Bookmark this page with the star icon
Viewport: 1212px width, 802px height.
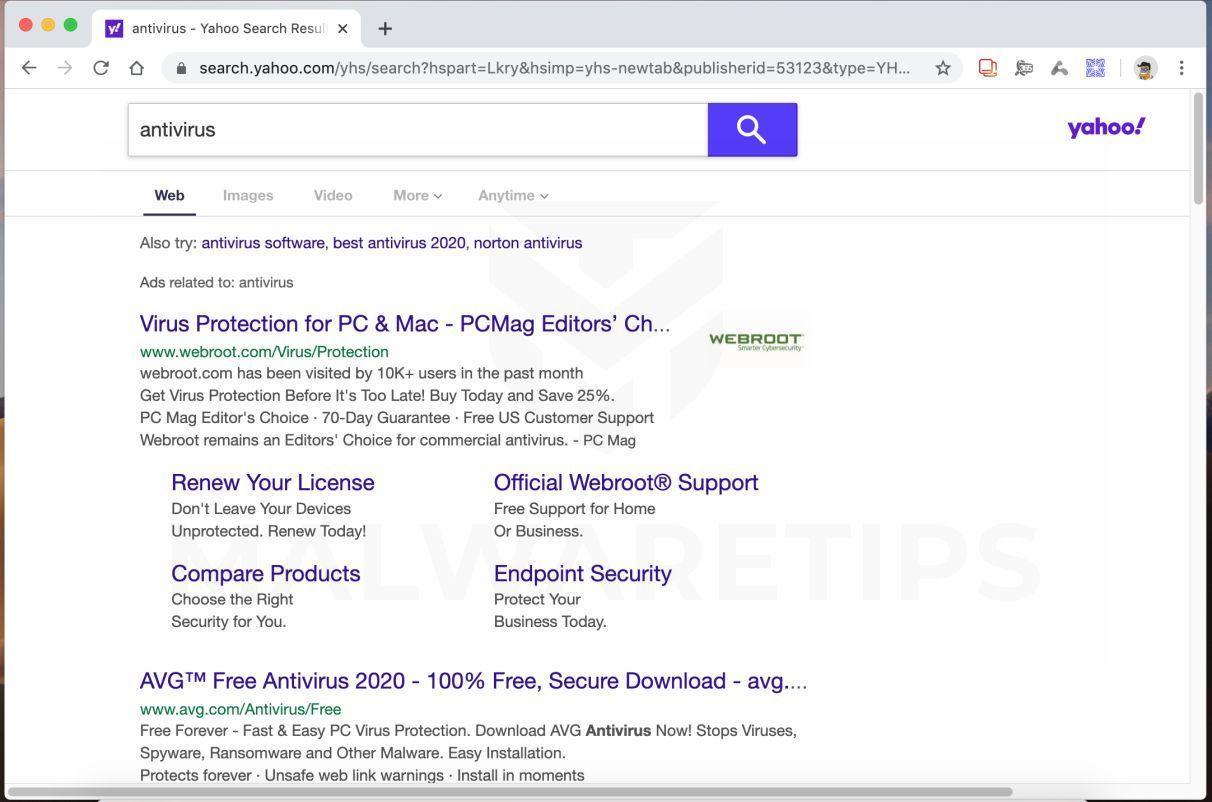943,68
